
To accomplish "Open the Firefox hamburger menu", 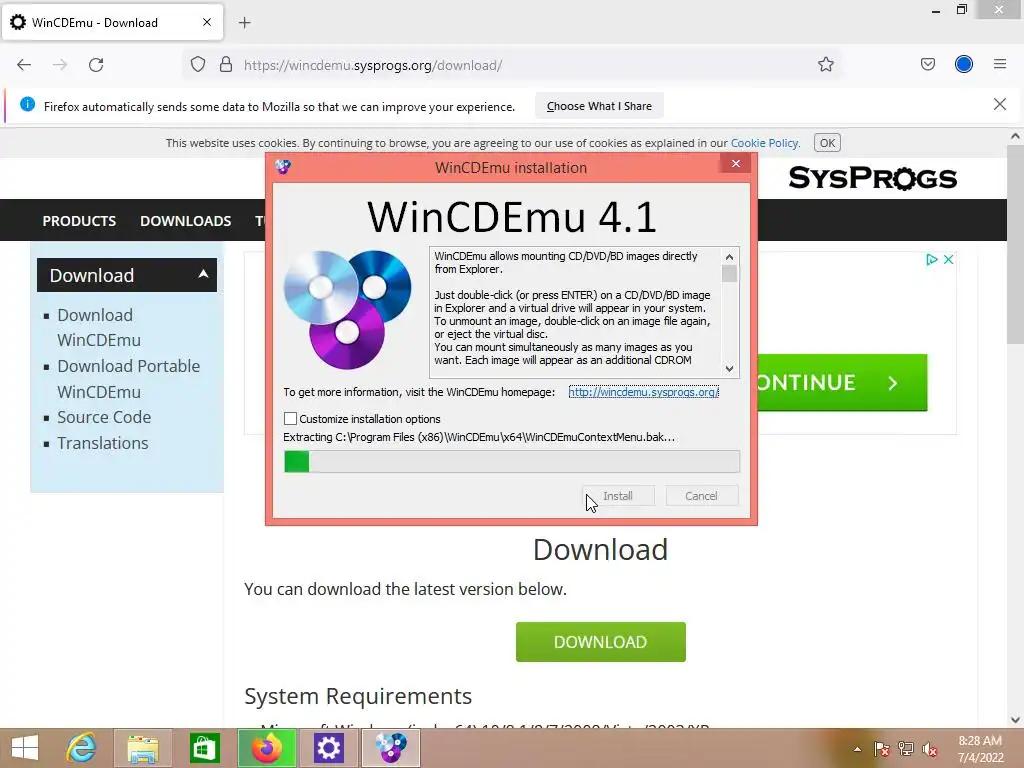I will pos(1000,64).
